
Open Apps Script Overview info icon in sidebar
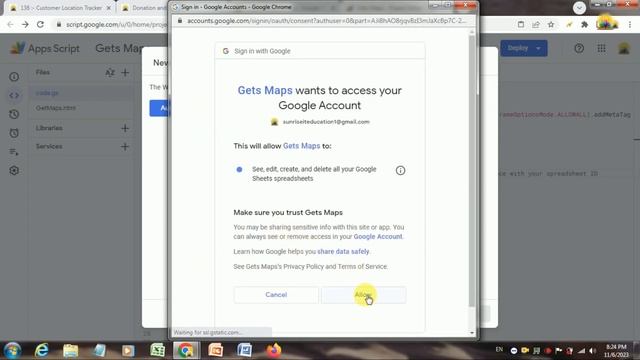click(14, 77)
